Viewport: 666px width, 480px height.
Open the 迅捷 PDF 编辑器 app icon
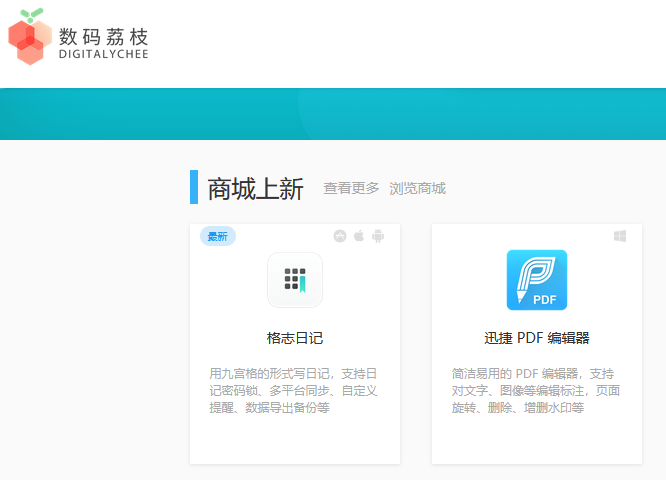point(537,280)
